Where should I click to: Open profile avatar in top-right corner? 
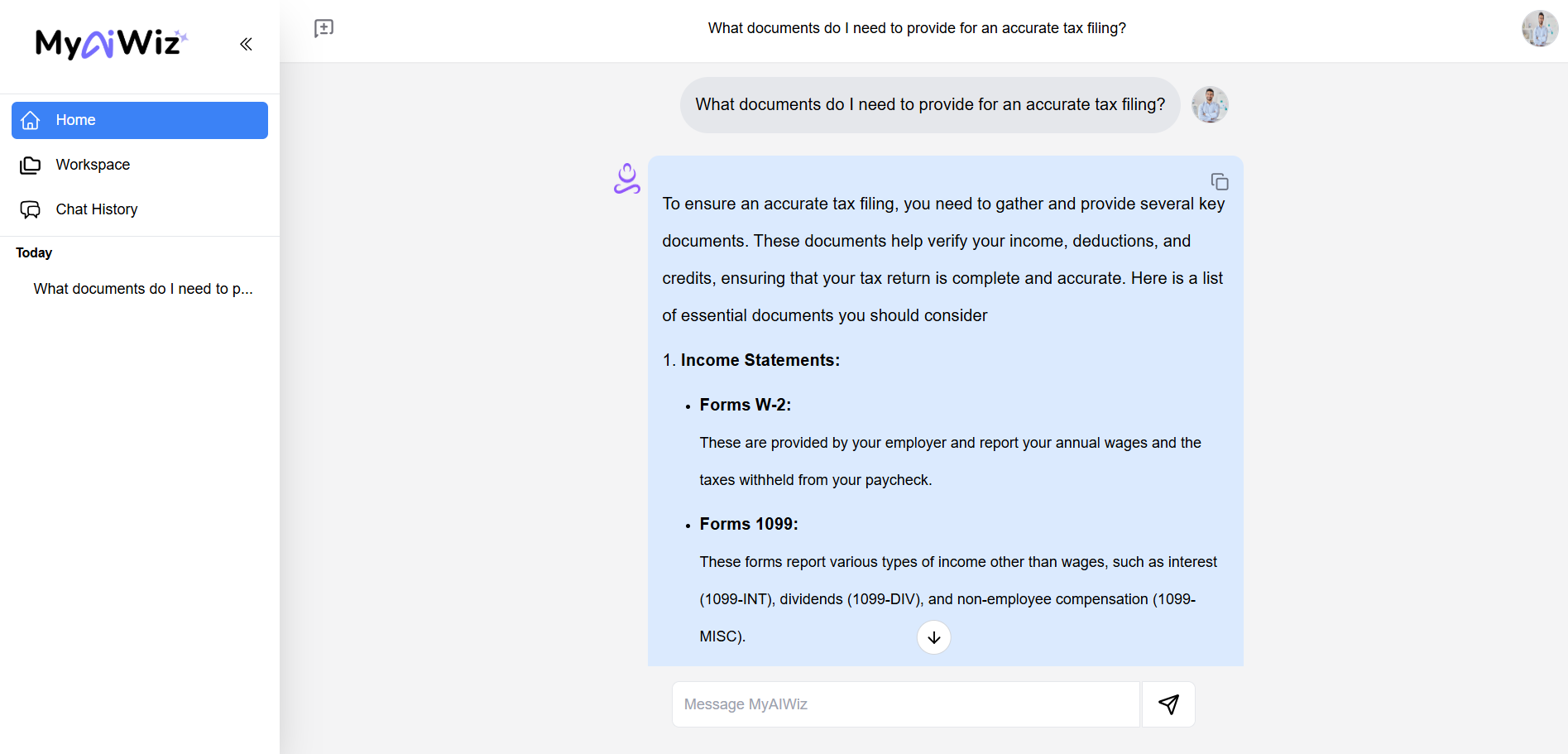(x=1539, y=29)
